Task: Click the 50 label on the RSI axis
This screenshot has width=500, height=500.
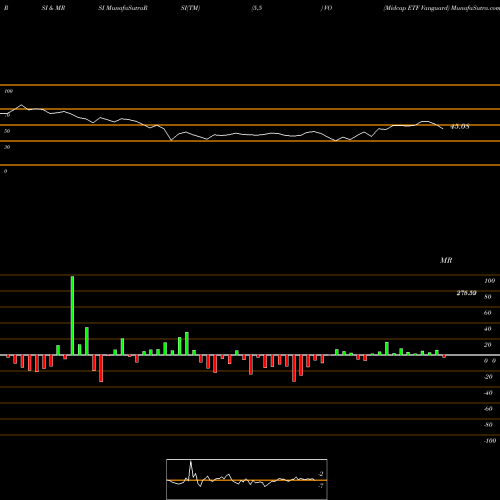Action: (x=7, y=131)
